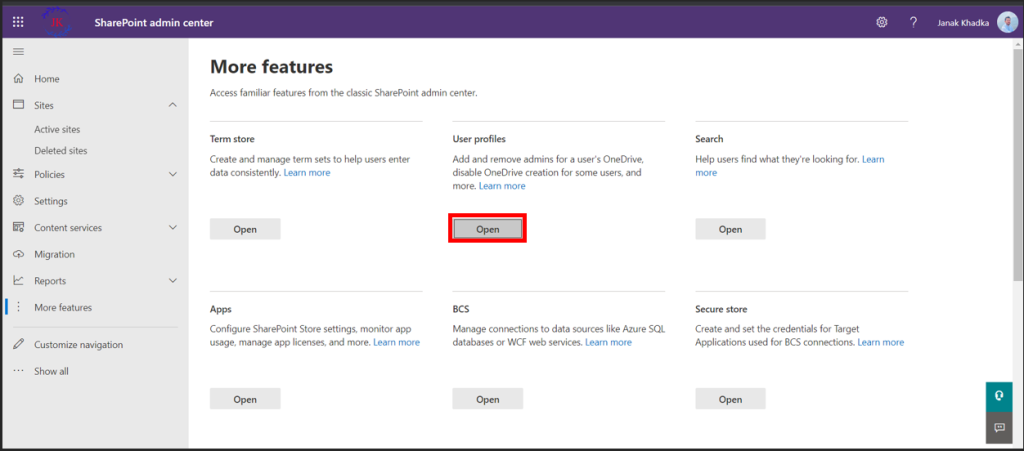Open the feedback chat icon button

(999, 428)
